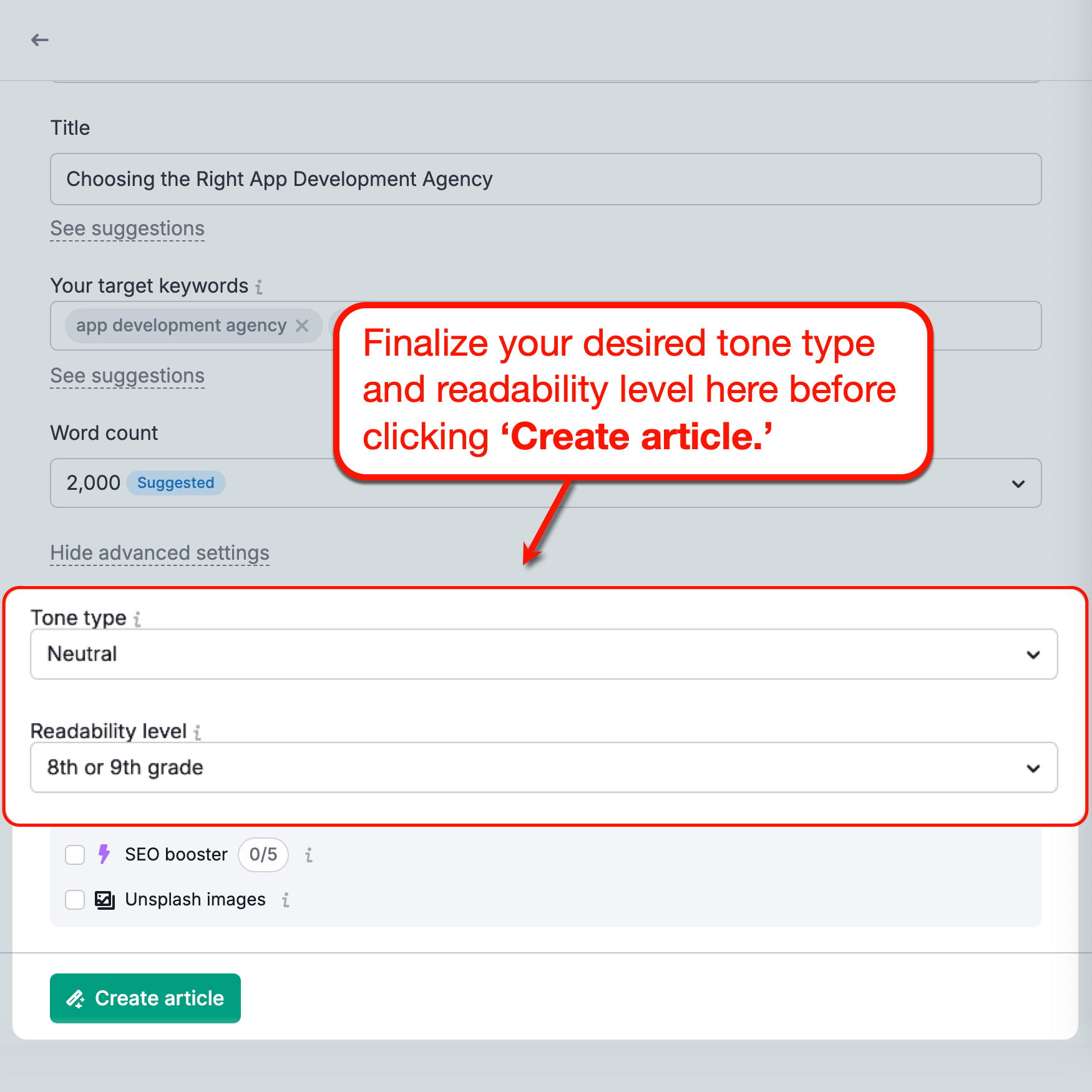The height and width of the screenshot is (1092, 1092).
Task: Click the Unsplash images picture icon
Action: (x=105, y=900)
